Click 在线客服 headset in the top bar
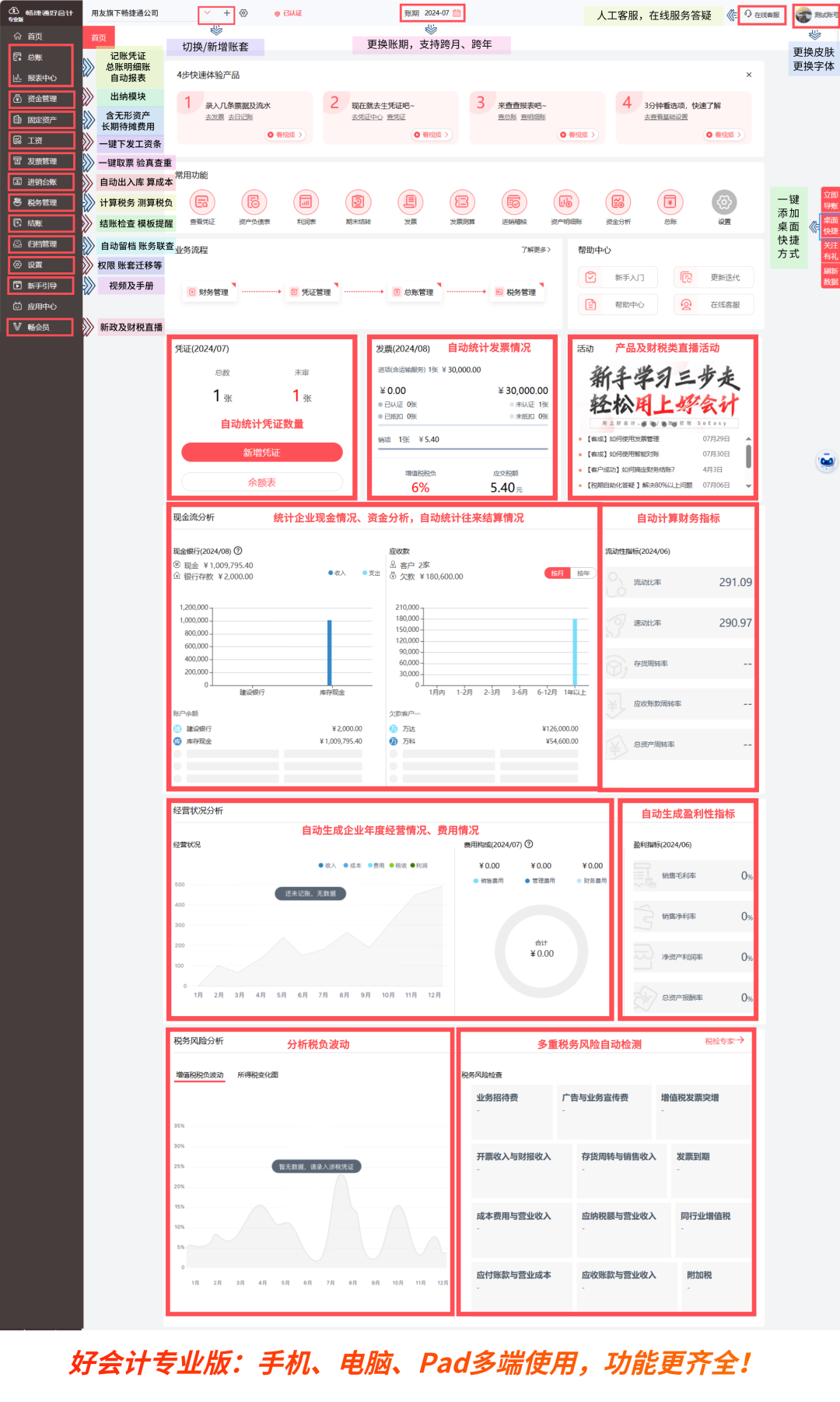 (x=748, y=14)
